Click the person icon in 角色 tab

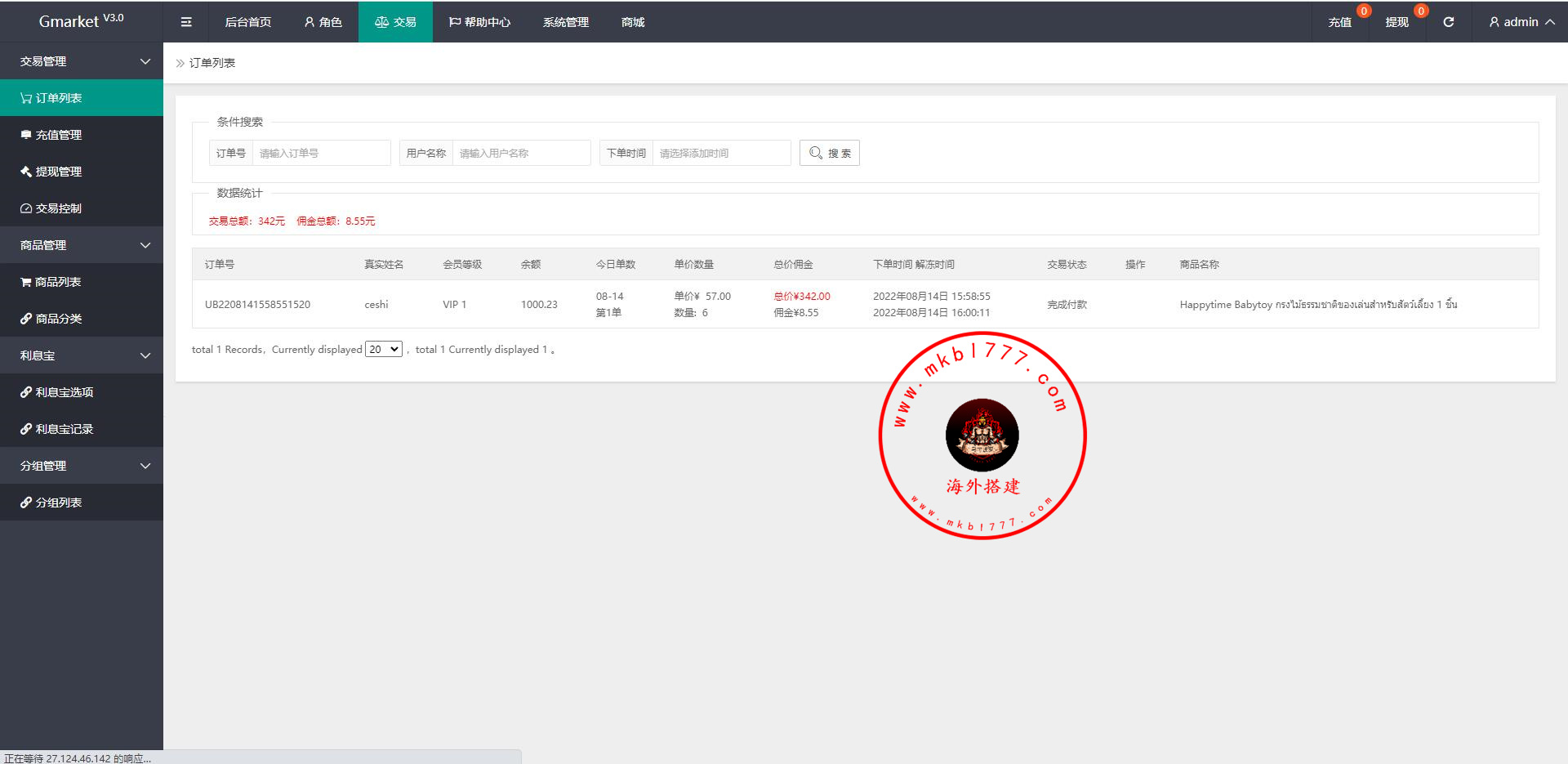[x=310, y=22]
